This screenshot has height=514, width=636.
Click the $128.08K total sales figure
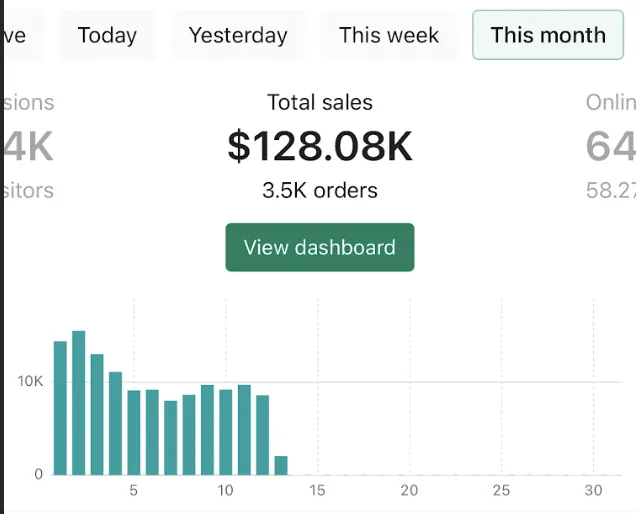tap(320, 146)
